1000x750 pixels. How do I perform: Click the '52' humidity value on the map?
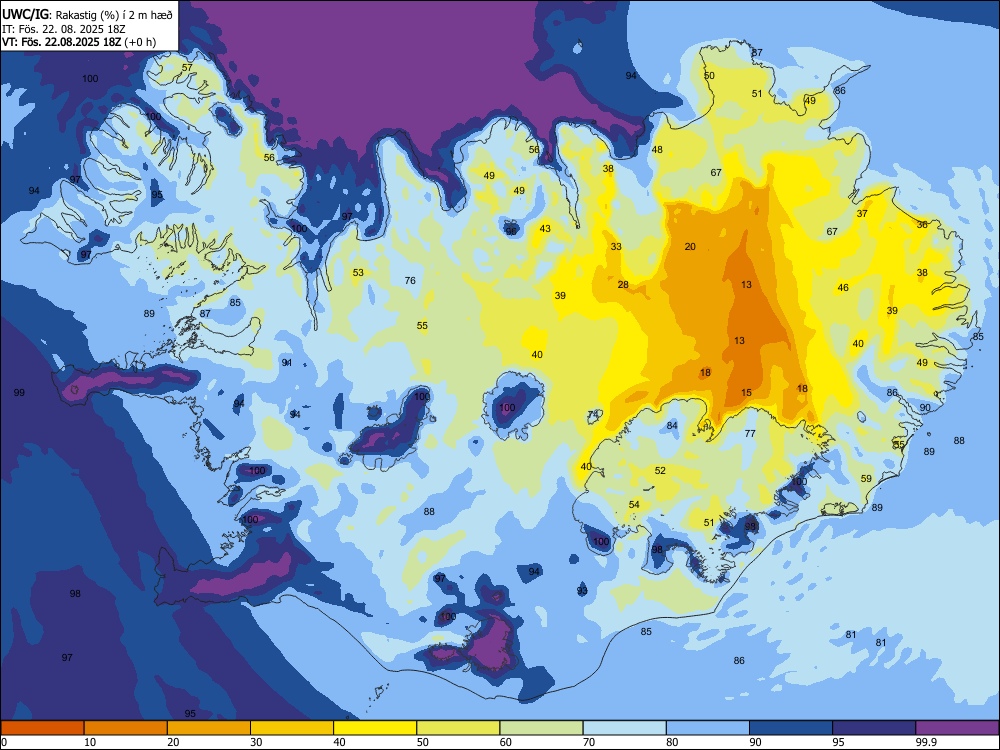660,471
